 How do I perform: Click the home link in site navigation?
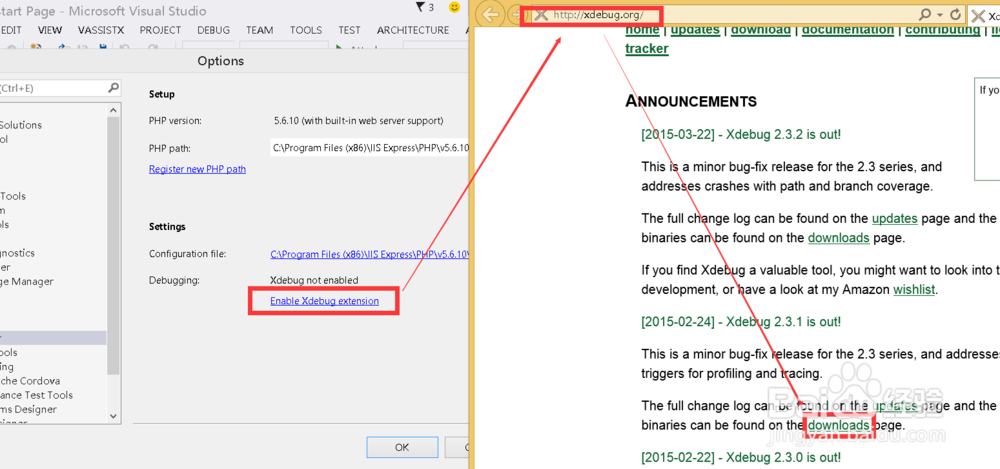tap(642, 29)
